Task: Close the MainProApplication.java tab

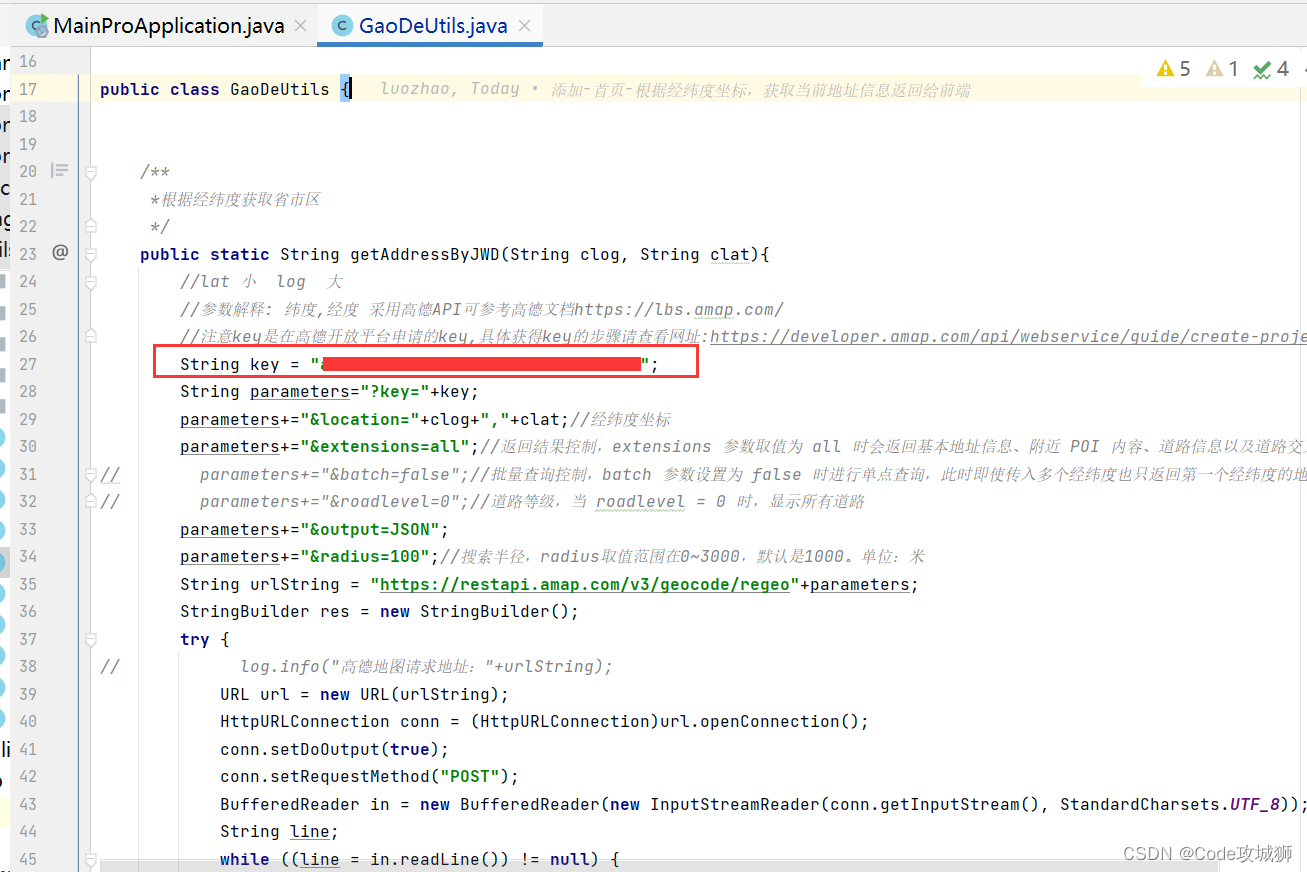Action: [x=300, y=25]
